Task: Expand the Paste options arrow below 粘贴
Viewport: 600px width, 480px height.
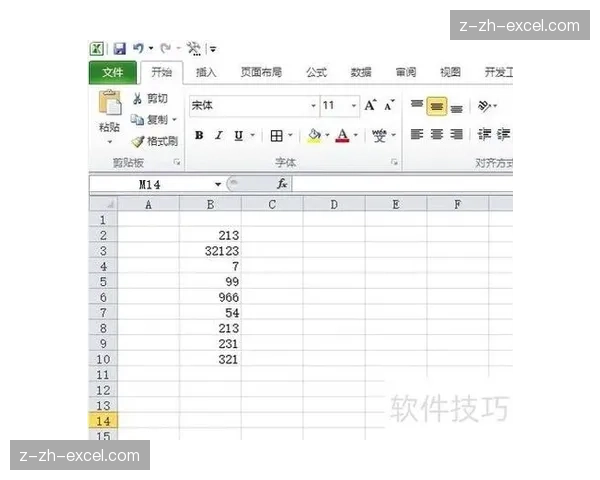Action: [x=110, y=142]
